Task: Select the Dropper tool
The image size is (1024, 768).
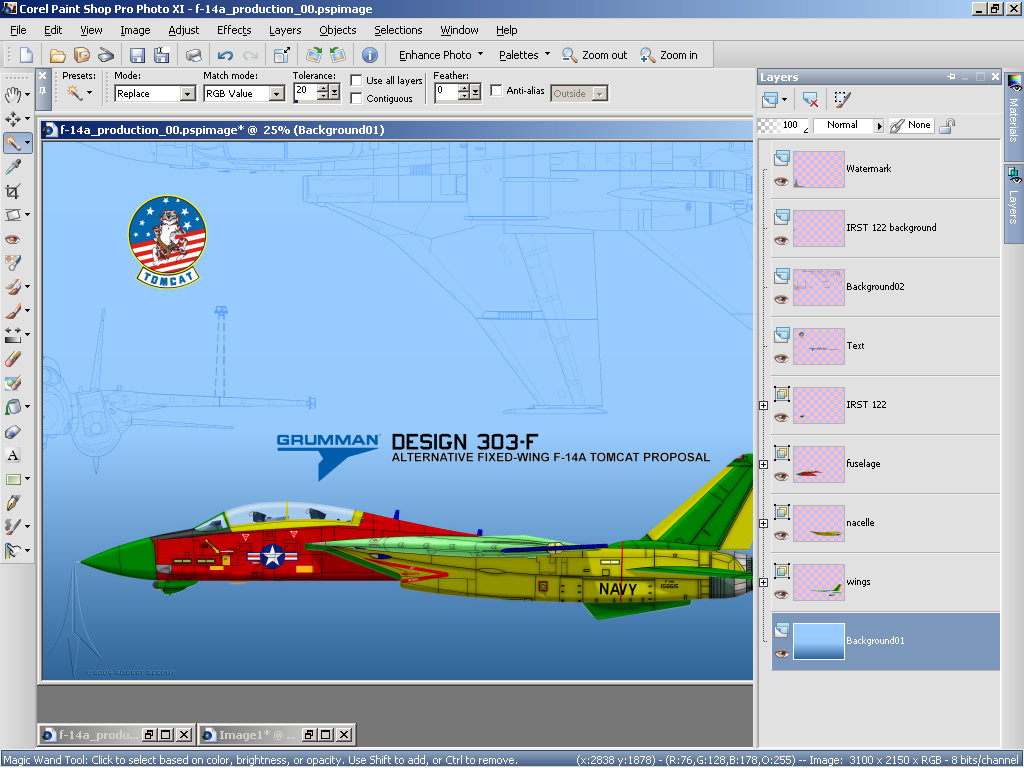Action: pos(12,167)
